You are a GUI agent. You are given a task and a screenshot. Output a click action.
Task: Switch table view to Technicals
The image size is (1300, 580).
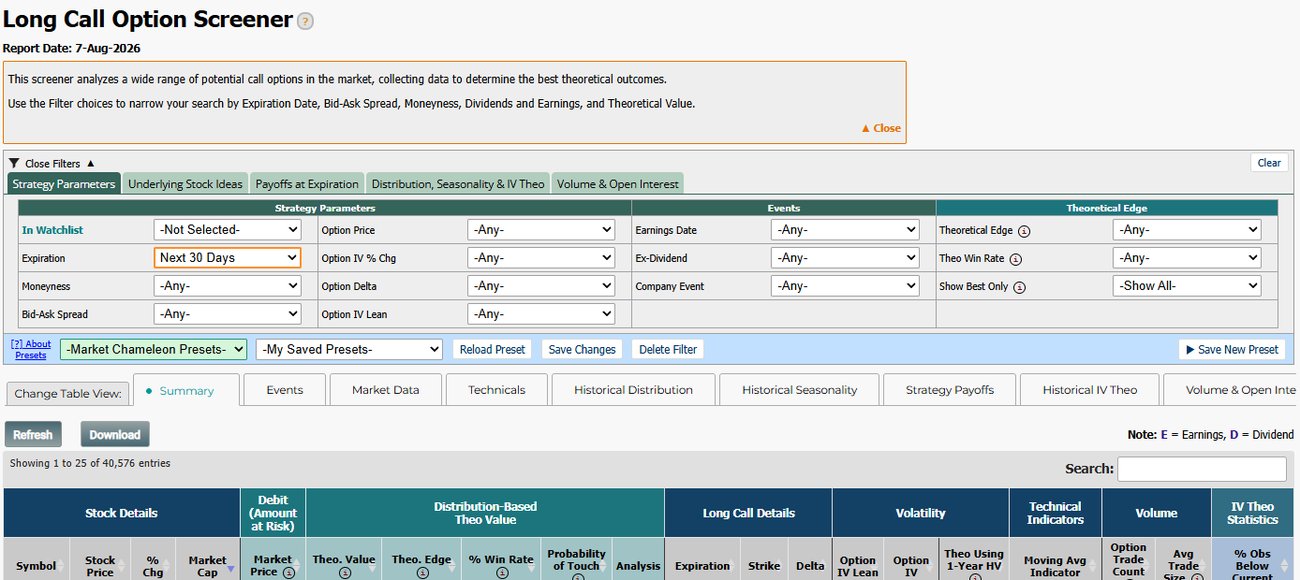496,390
